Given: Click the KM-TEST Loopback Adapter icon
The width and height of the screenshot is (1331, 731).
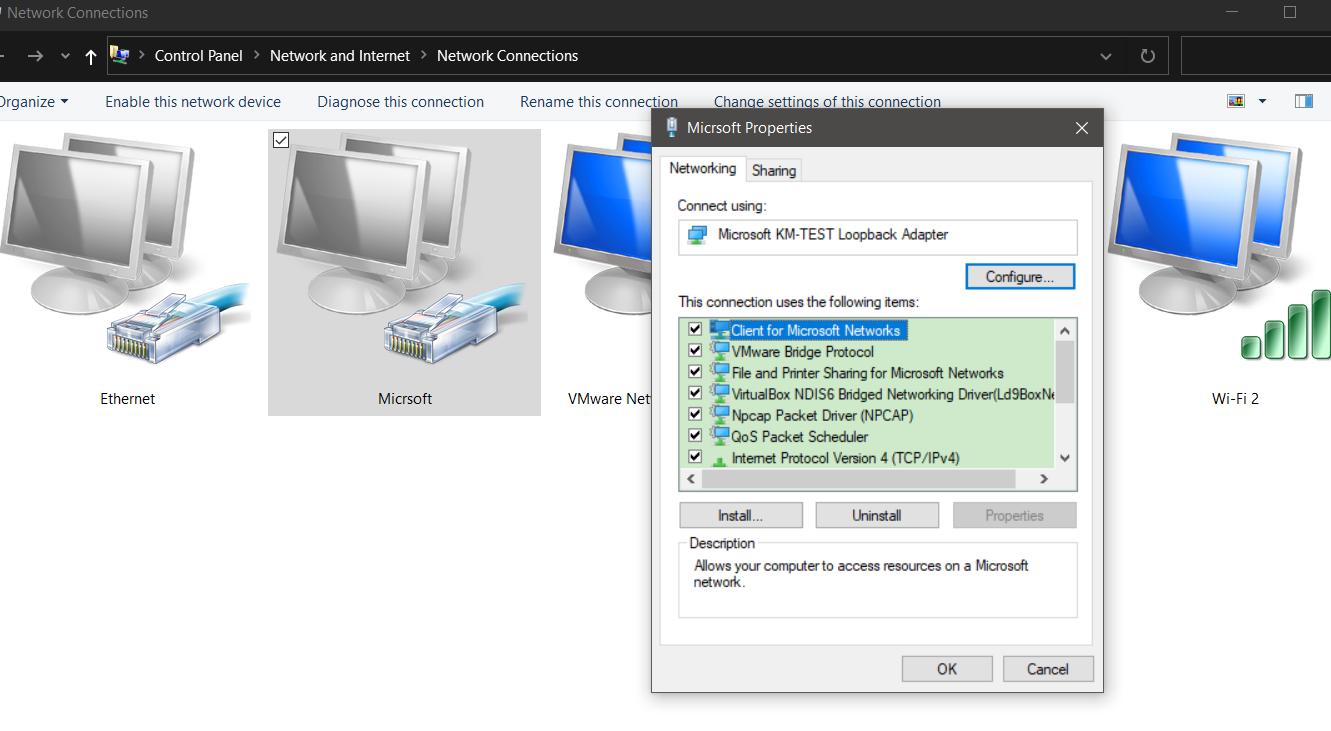Looking at the screenshot, I should pyautogui.click(x=697, y=235).
